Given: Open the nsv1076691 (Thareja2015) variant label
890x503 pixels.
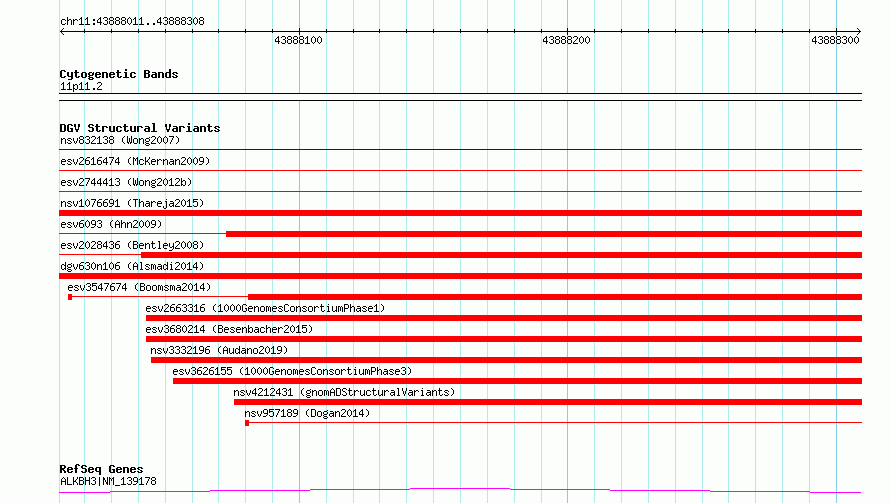Looking at the screenshot, I should coord(132,203).
